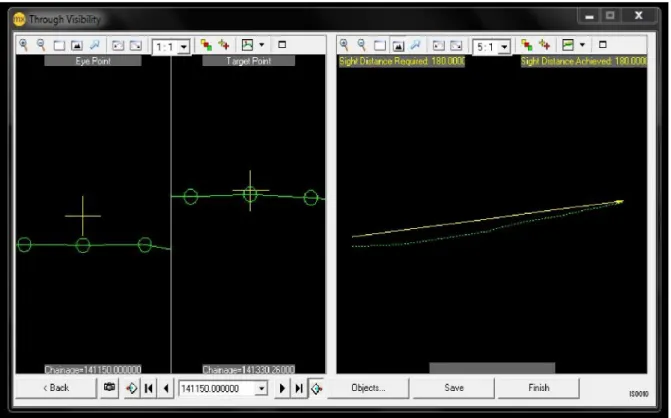The width and height of the screenshot is (671, 418).
Task: Click zoom out icon in right view toolbar
Action: tap(362, 45)
